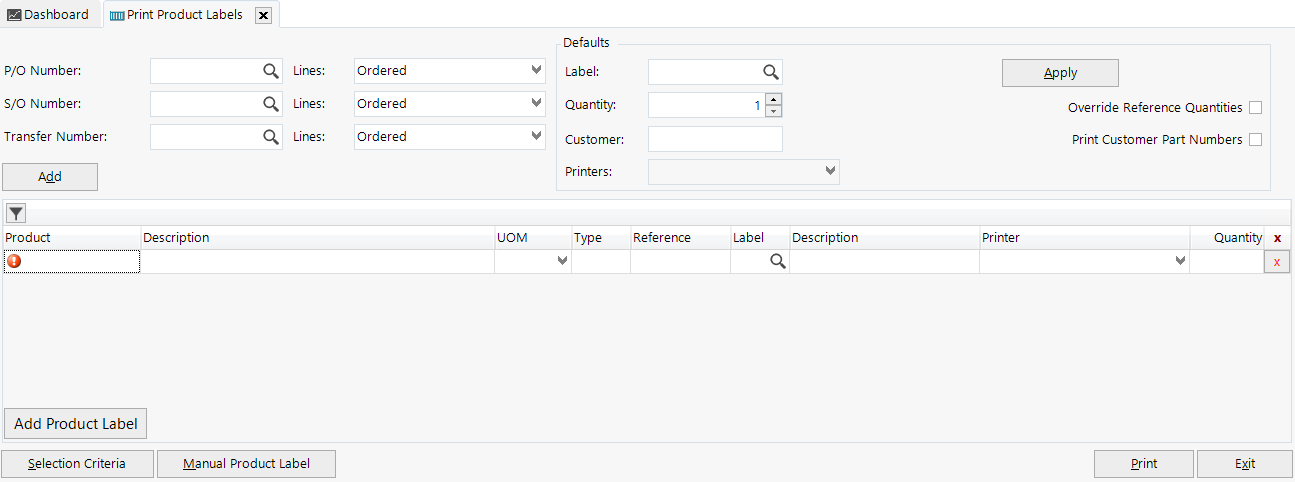Click the S/O Number lookup magnifier icon
The width and height of the screenshot is (1295, 482).
[271, 104]
